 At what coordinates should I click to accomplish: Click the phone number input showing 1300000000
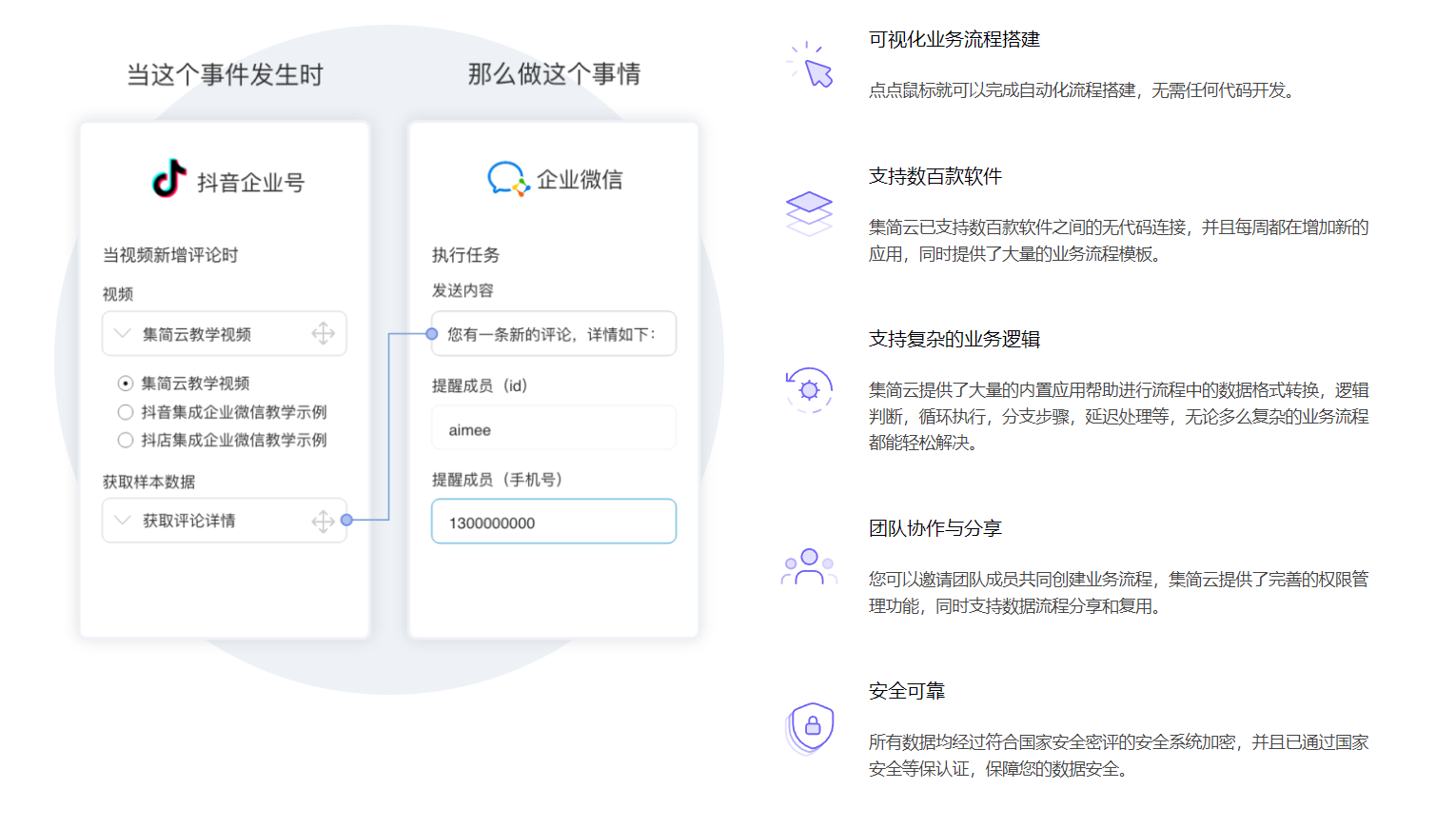pyautogui.click(x=554, y=522)
